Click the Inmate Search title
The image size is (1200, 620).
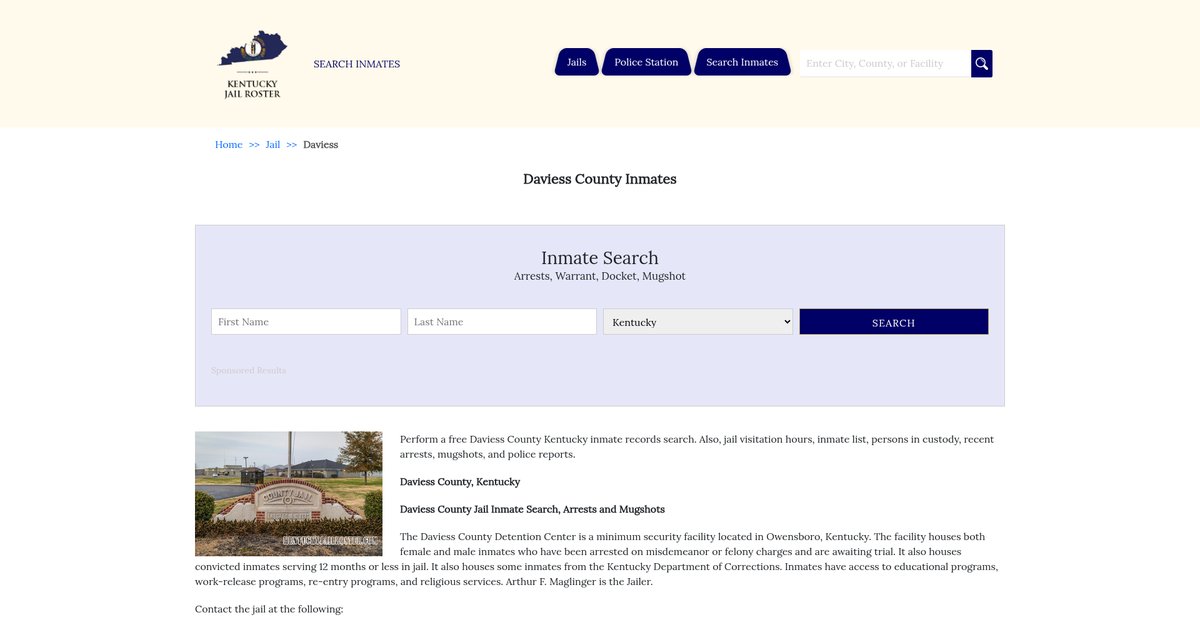[600, 258]
